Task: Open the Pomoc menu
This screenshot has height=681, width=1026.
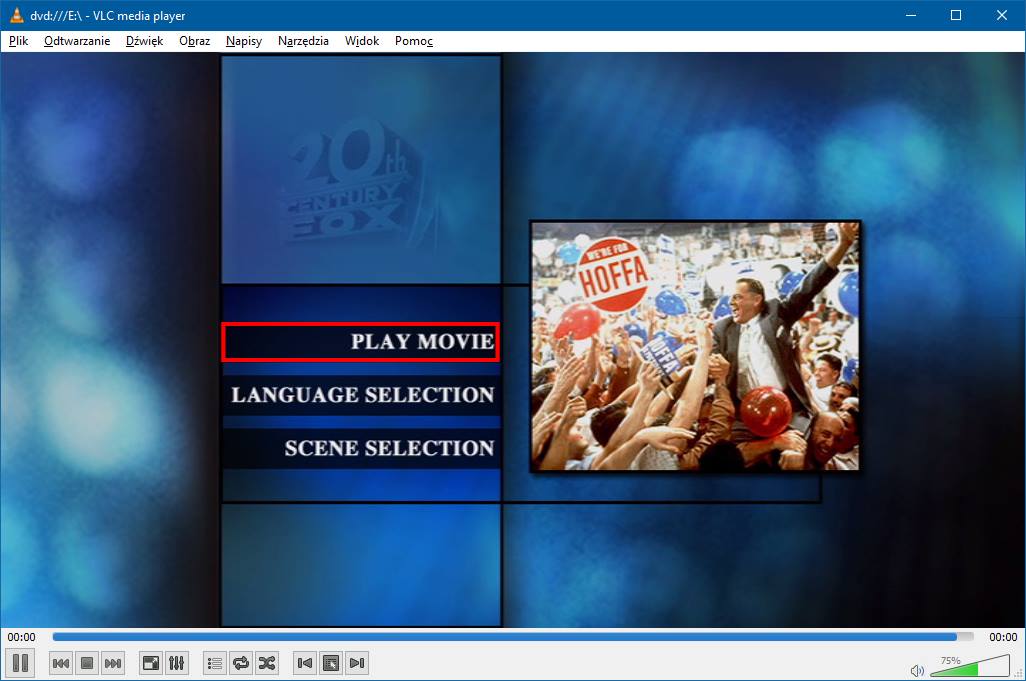Action: [x=414, y=41]
